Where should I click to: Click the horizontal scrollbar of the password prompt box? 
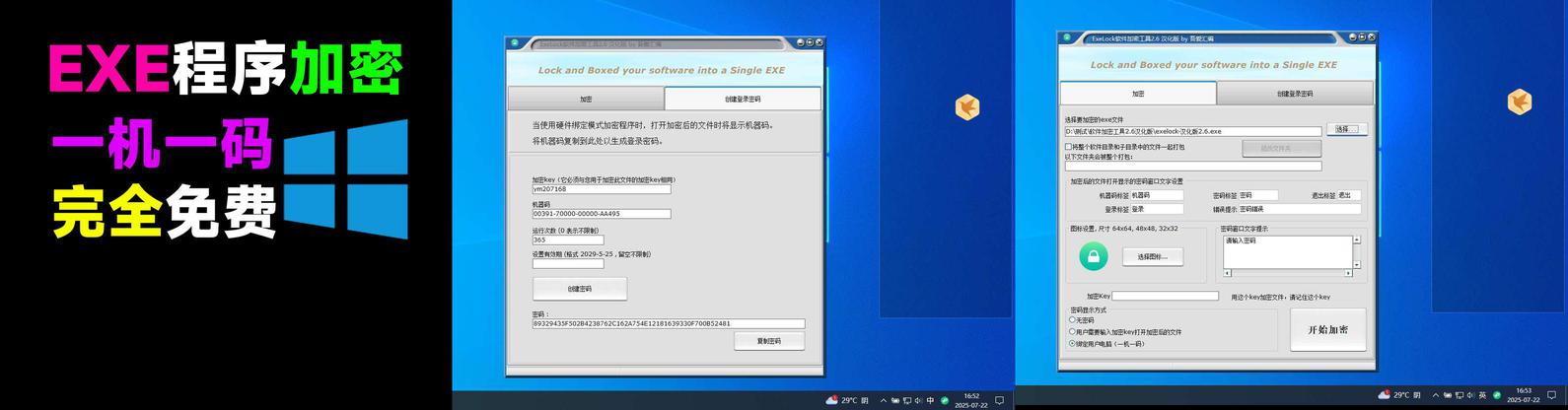[1288, 273]
